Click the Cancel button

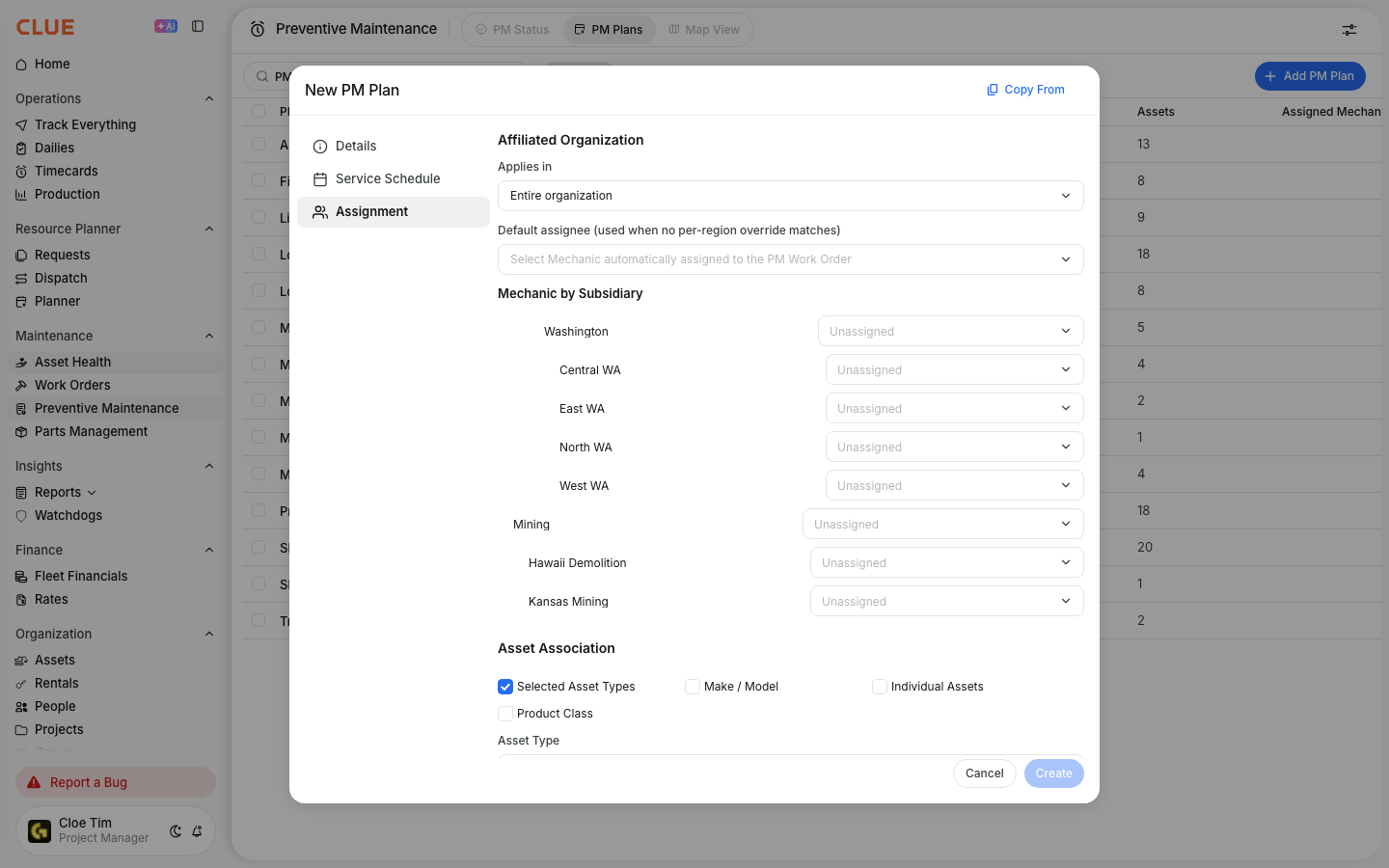tap(985, 773)
